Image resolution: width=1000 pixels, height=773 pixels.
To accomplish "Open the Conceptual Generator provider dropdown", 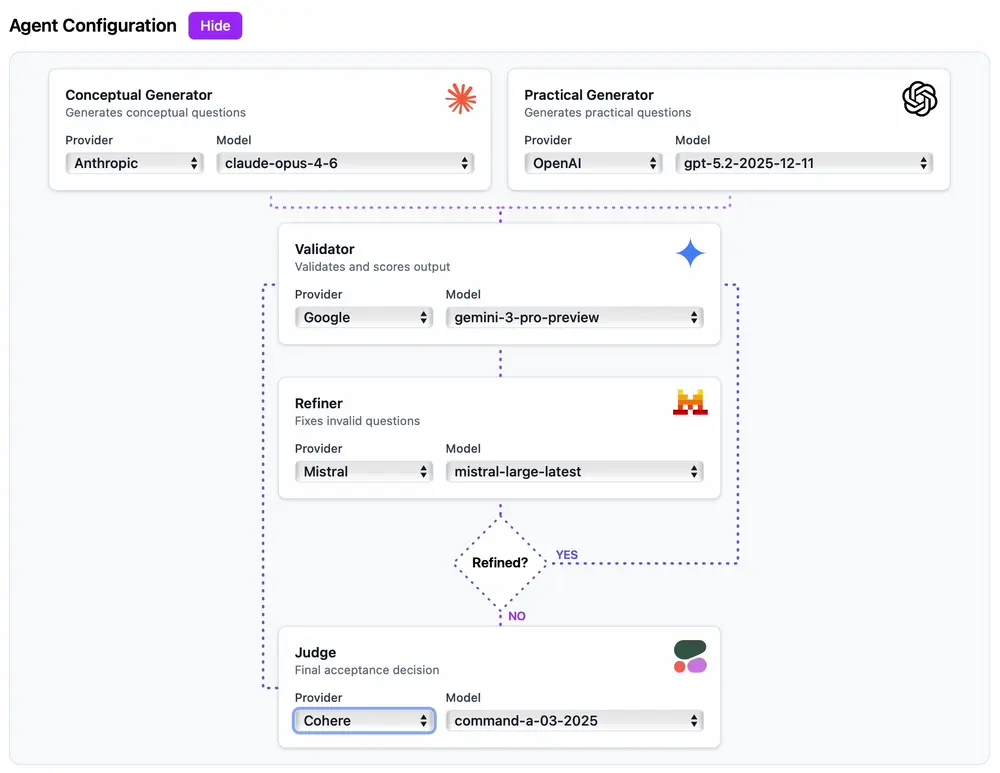I will (135, 163).
